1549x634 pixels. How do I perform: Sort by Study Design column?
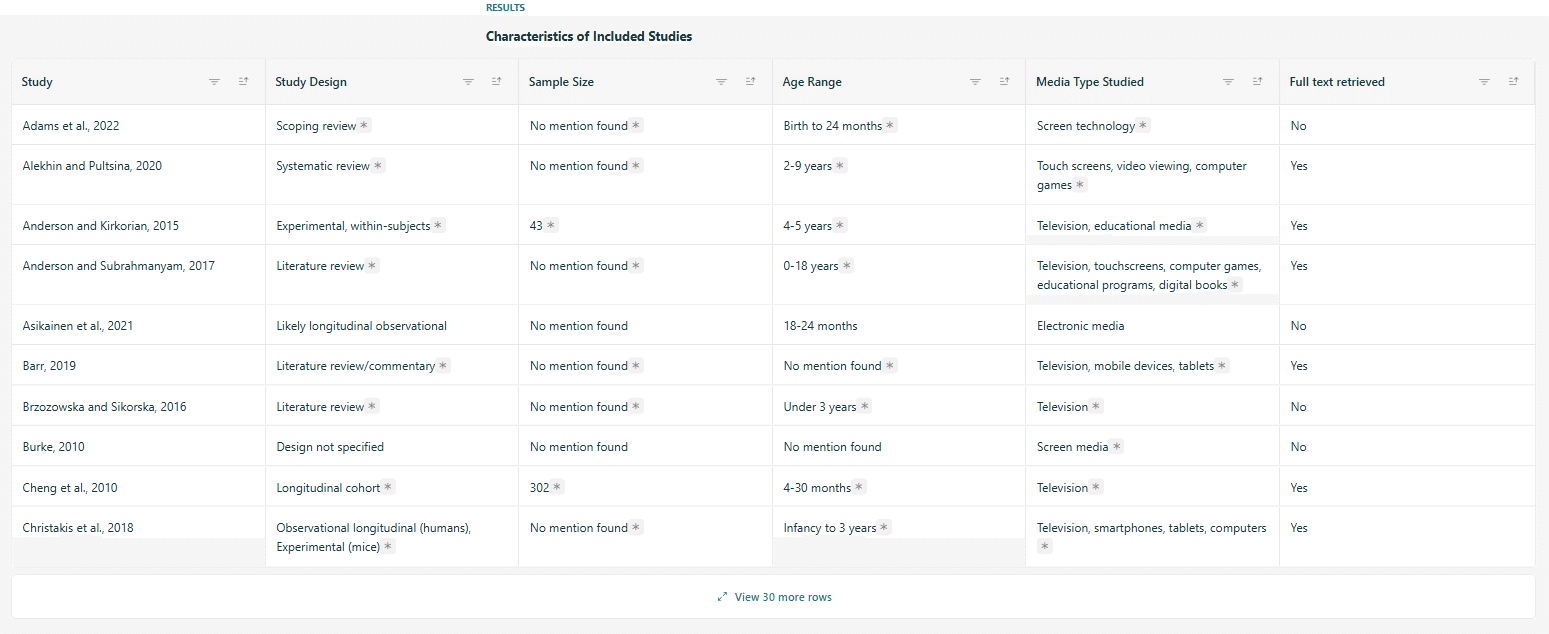point(496,82)
